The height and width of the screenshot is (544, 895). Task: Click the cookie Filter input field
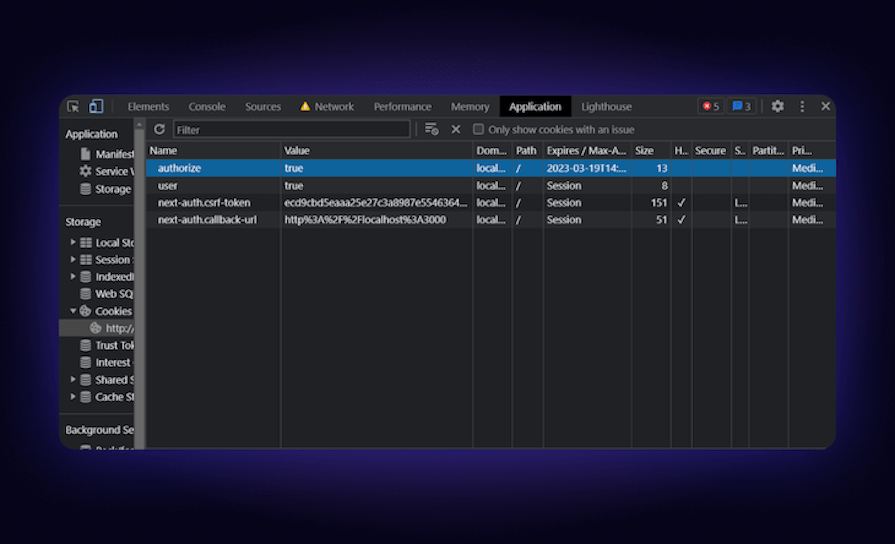coord(291,129)
